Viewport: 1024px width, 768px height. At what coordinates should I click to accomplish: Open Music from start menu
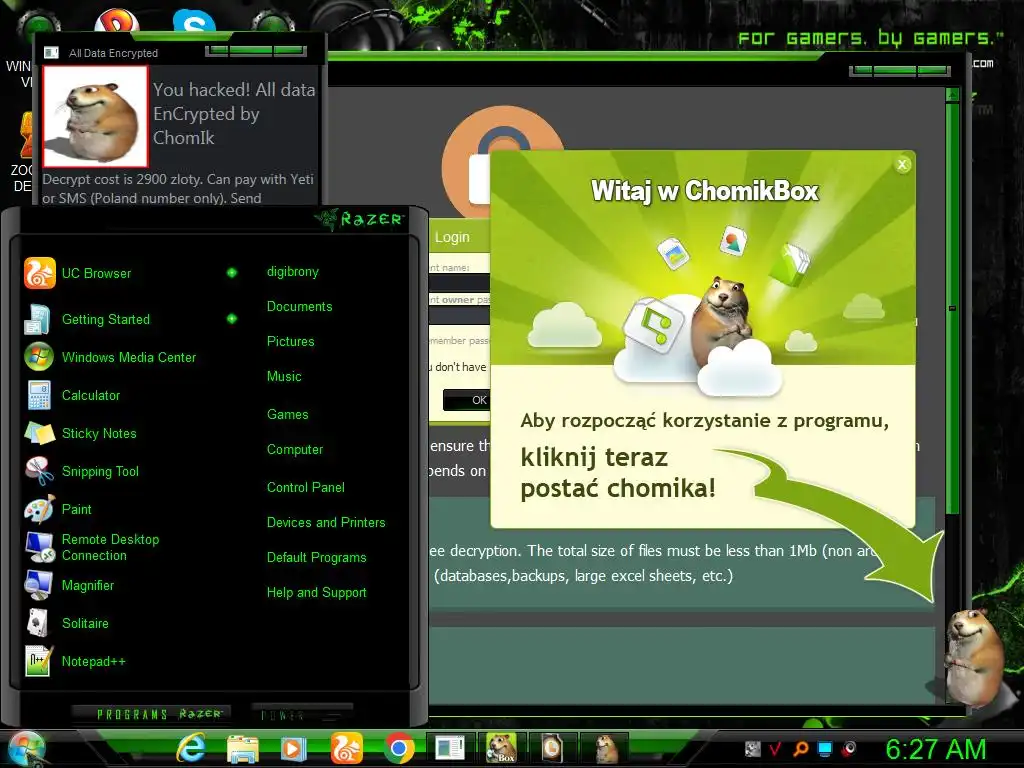[x=283, y=376]
